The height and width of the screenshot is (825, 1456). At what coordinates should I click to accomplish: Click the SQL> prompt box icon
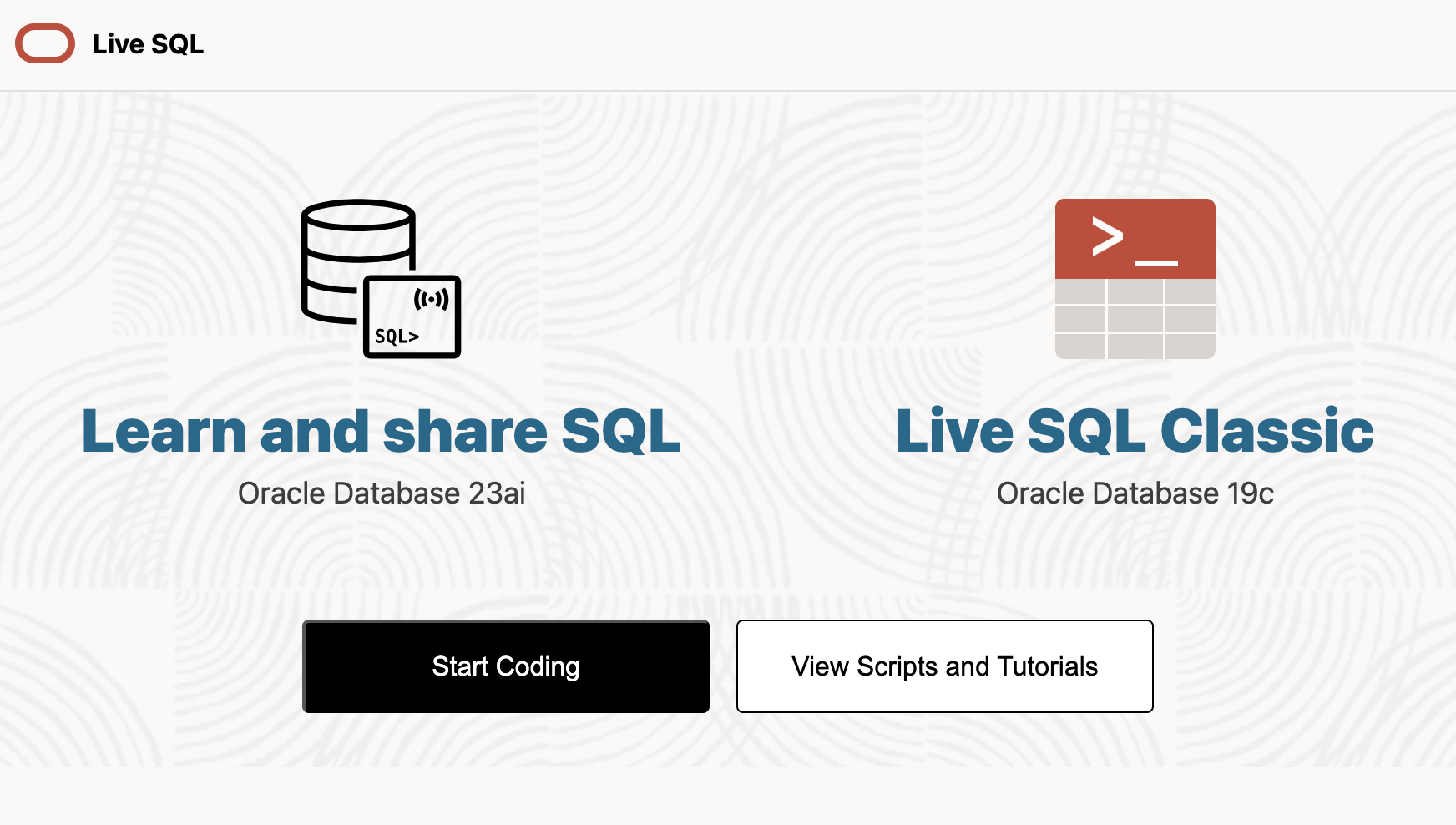pyautogui.click(x=412, y=317)
